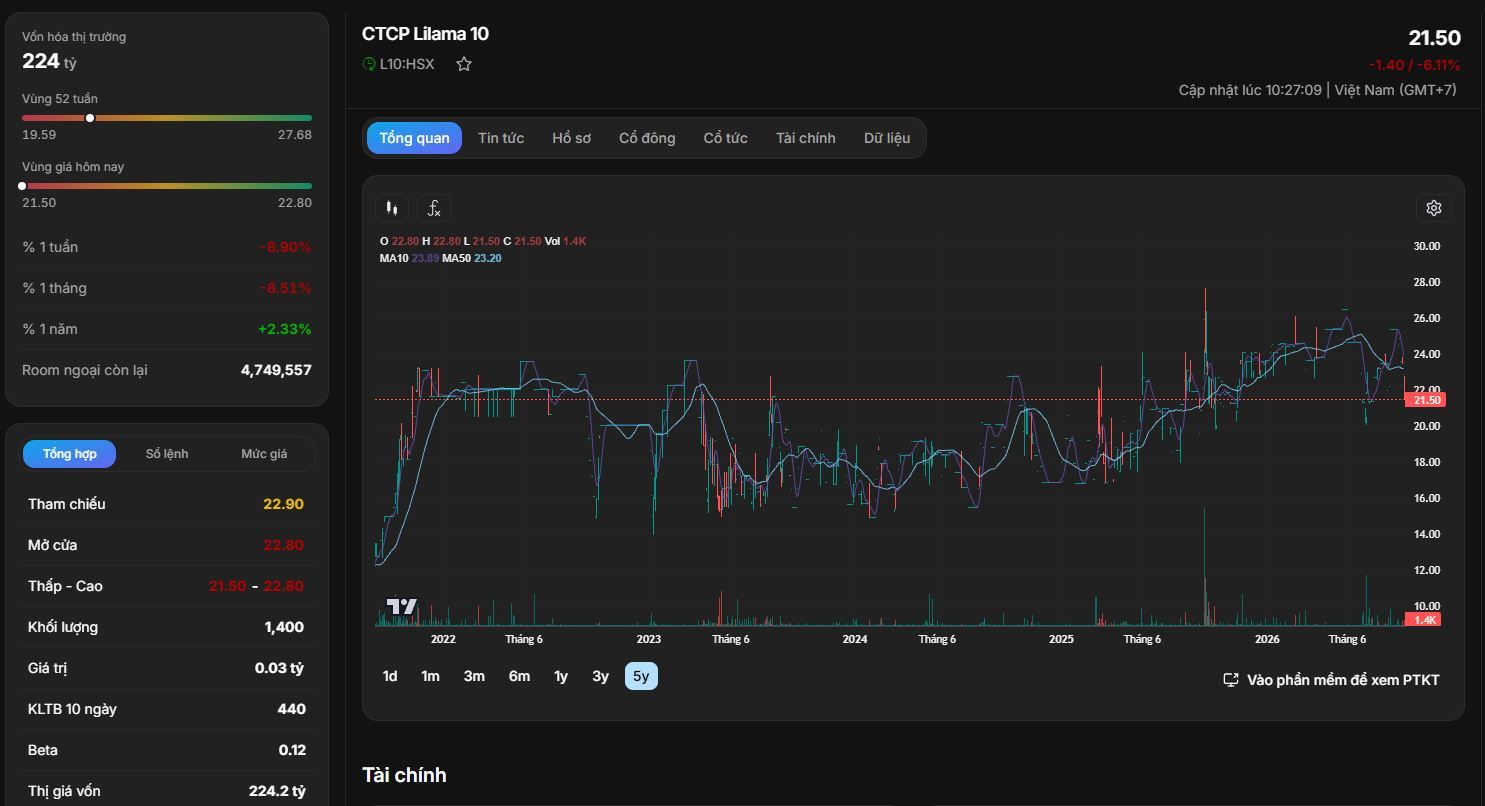Add L10 to favorites with star icon

464,64
